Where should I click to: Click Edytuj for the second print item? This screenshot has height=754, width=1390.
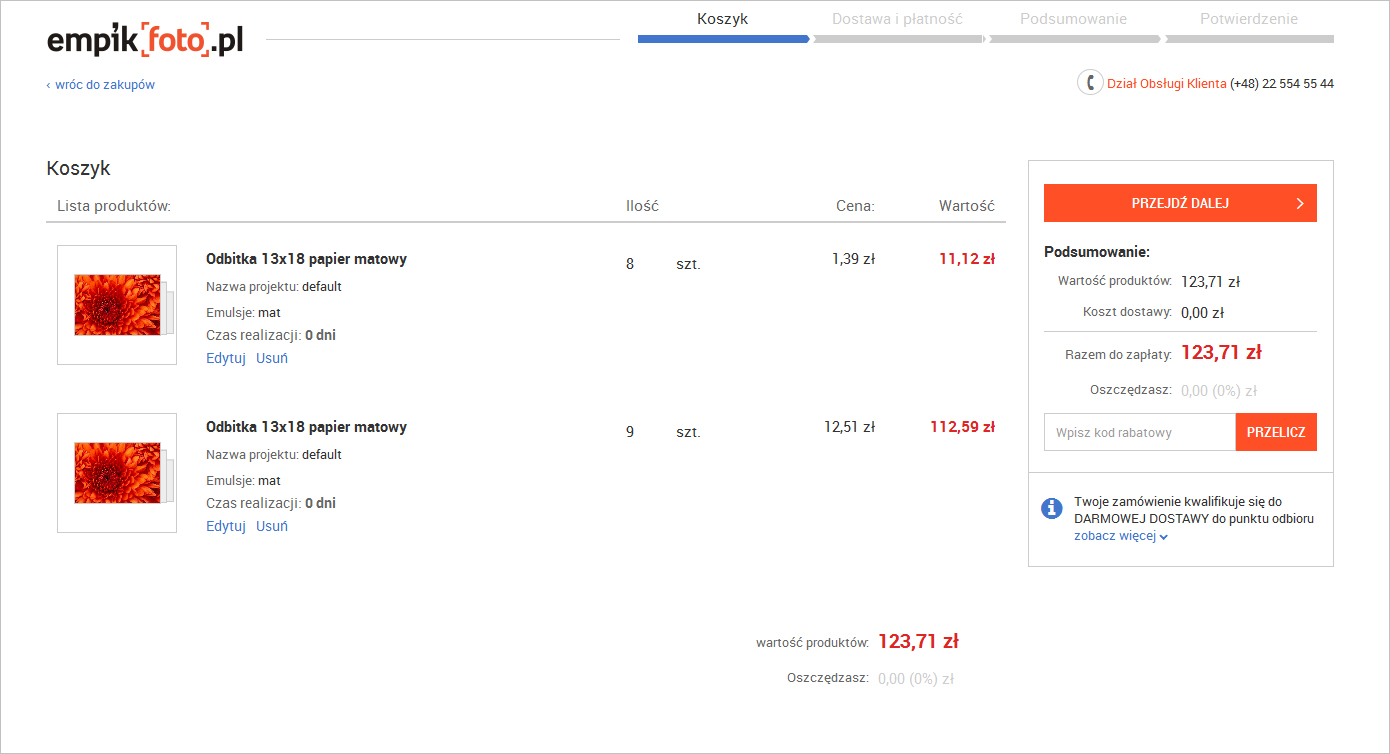click(226, 526)
